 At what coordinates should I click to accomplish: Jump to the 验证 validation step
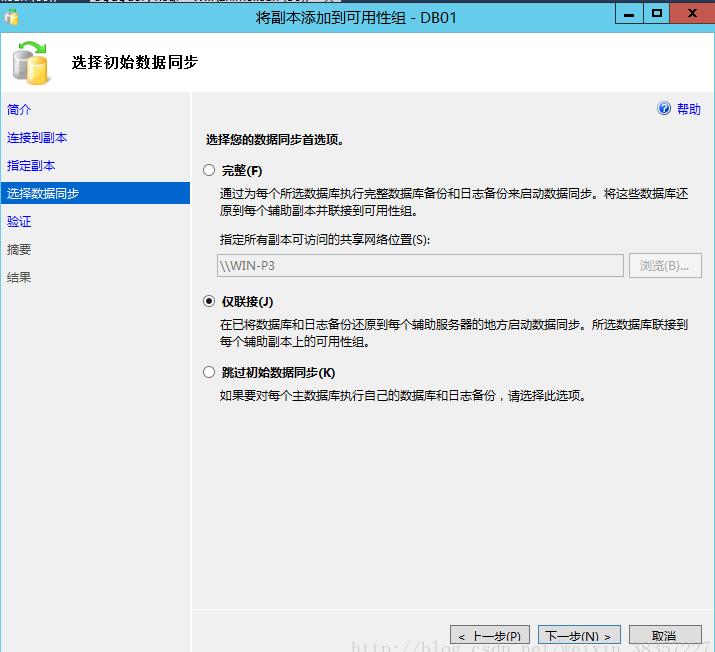click(x=19, y=221)
